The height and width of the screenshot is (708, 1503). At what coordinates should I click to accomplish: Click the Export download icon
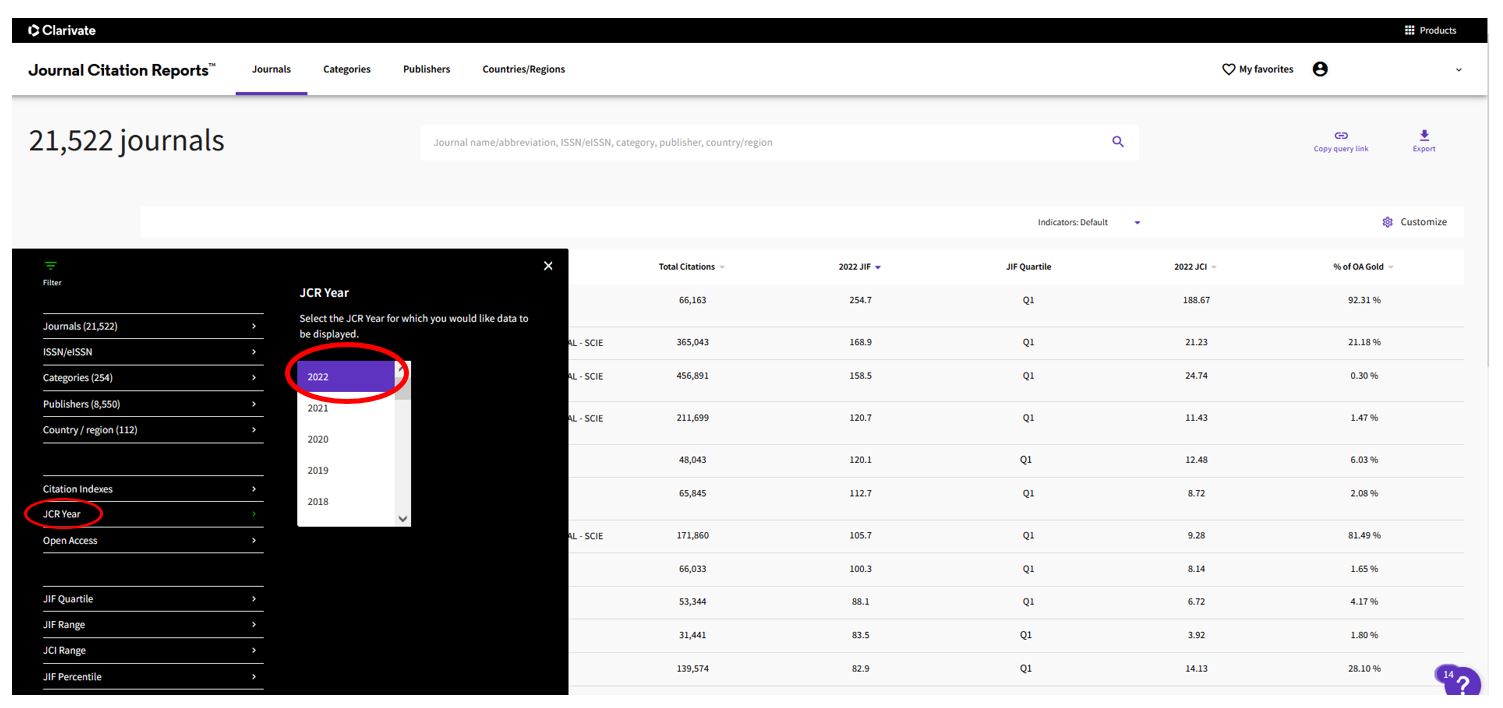1424,135
